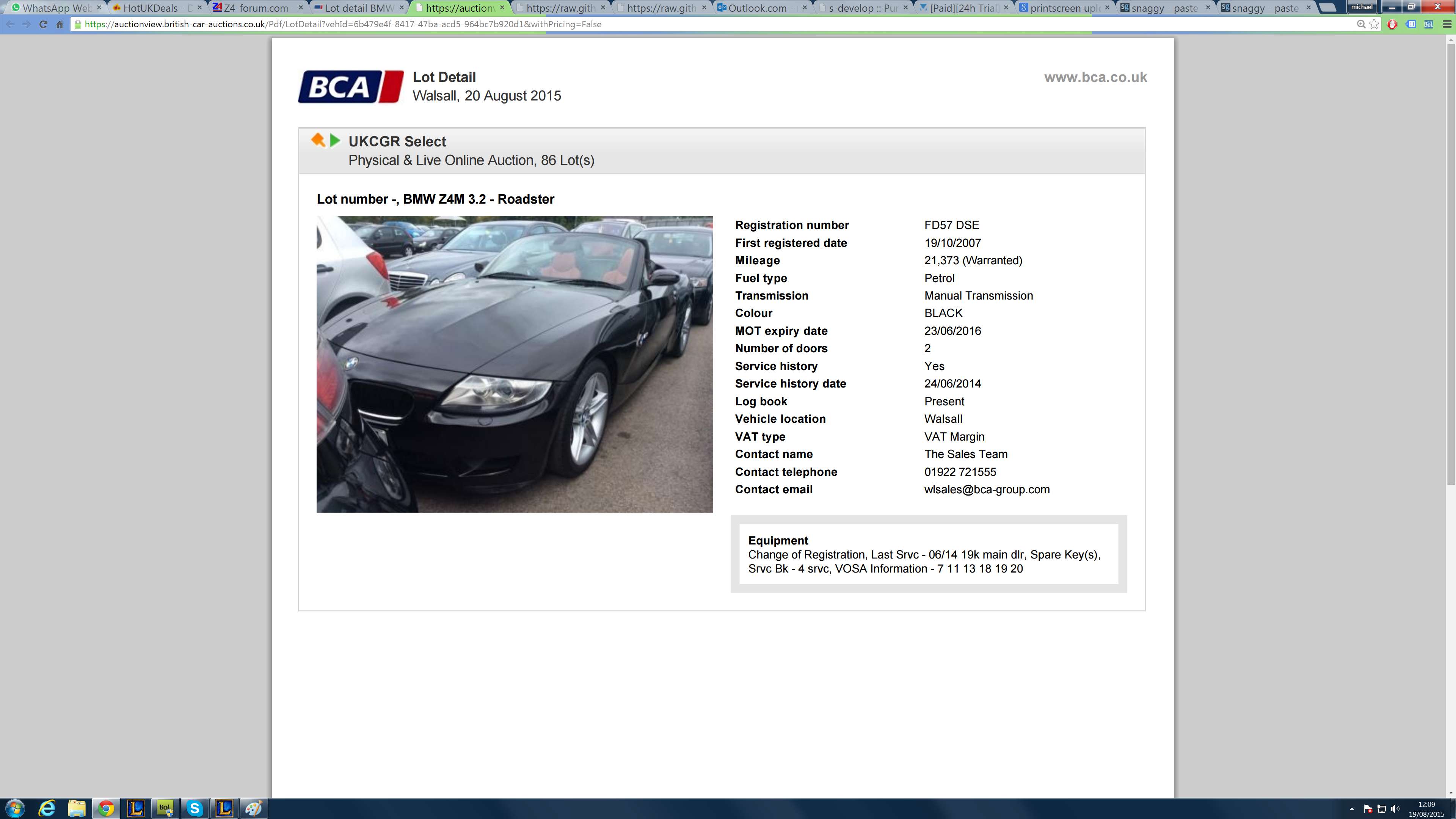This screenshot has height=819, width=1456.
Task: Open the first League of Legends taskbar icon
Action: 135,808
